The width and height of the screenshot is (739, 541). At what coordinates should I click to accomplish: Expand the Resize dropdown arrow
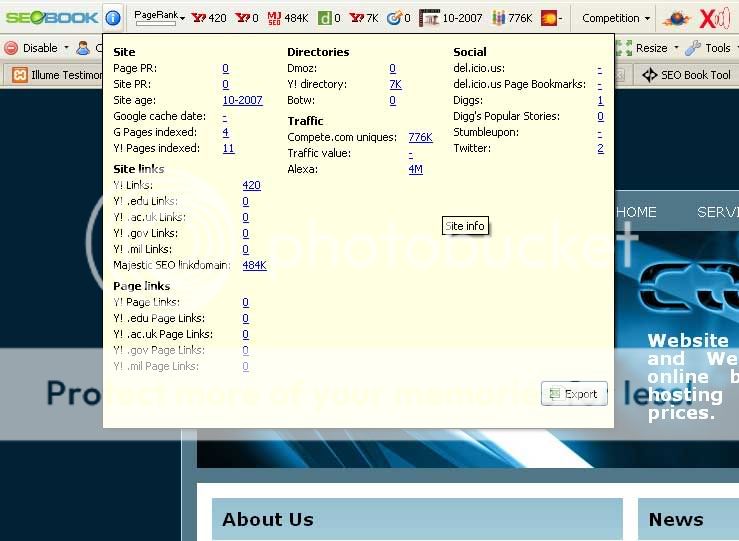[x=676, y=48]
